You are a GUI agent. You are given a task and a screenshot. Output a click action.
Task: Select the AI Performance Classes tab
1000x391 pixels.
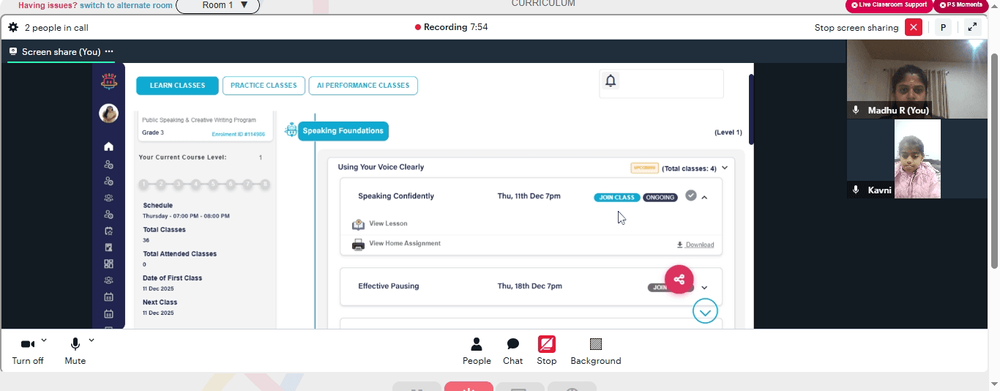tap(363, 85)
